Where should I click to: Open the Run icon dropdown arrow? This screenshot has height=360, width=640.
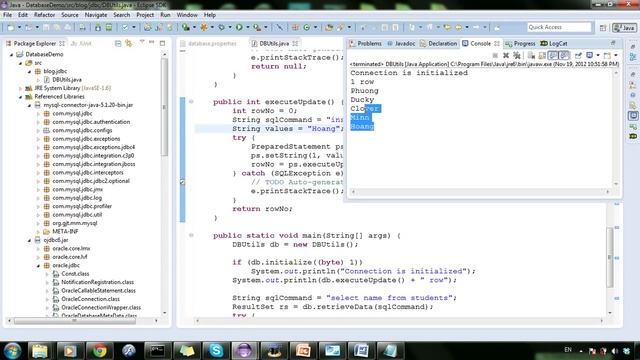point(247,27)
